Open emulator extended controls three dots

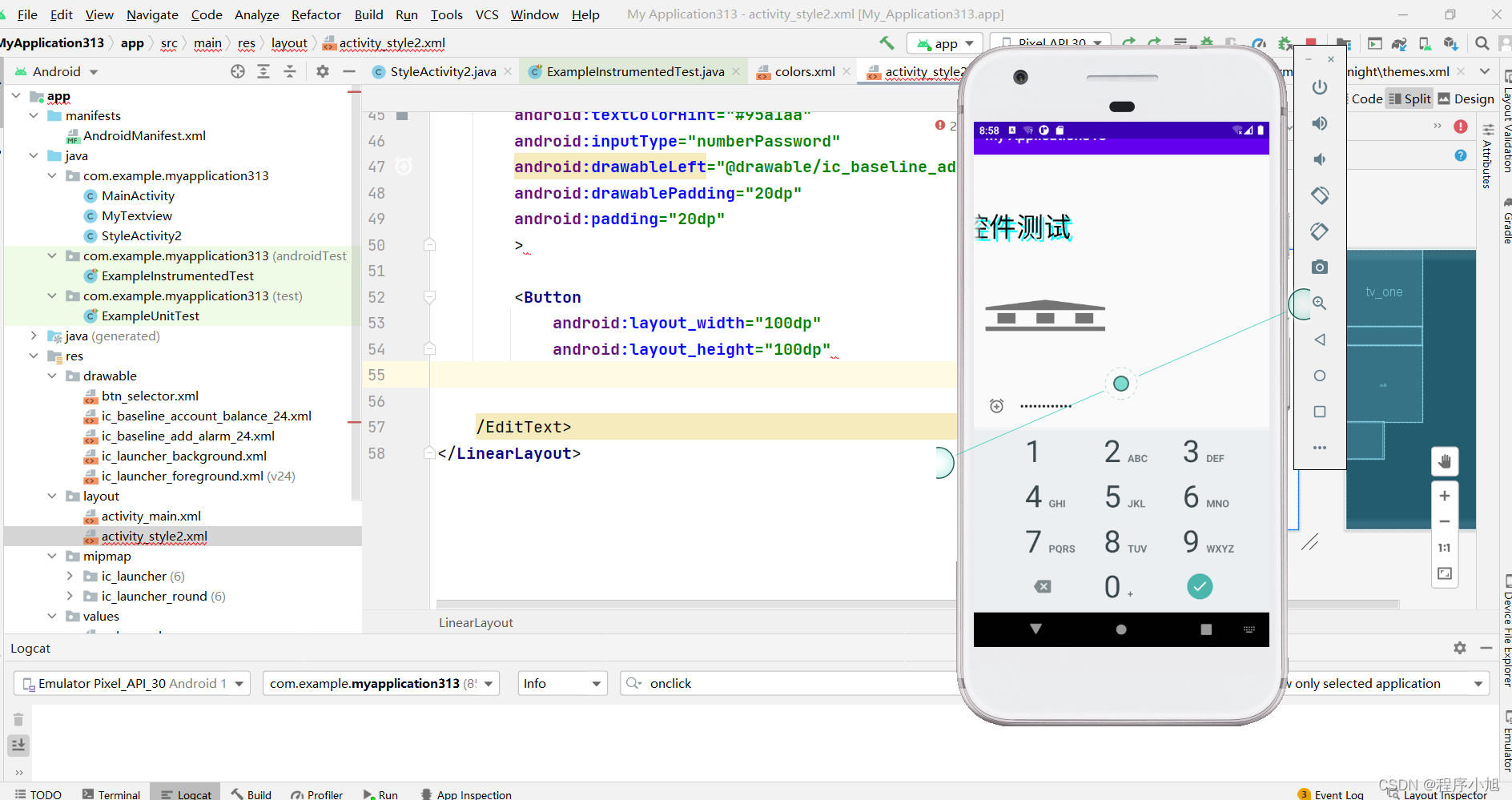click(1320, 448)
